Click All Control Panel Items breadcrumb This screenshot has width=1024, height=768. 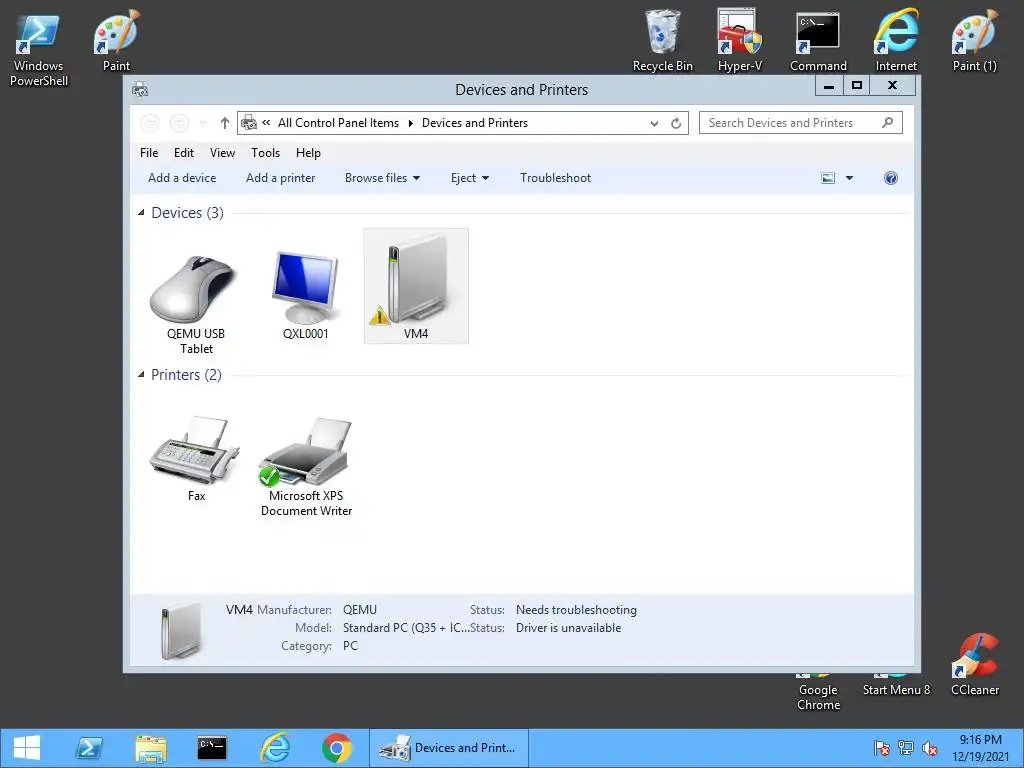(x=338, y=123)
